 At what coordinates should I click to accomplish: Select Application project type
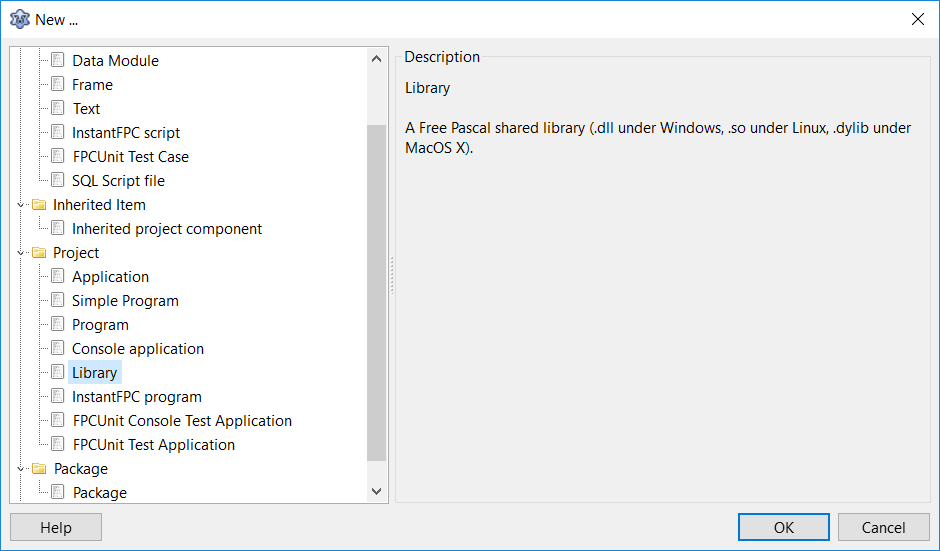110,277
